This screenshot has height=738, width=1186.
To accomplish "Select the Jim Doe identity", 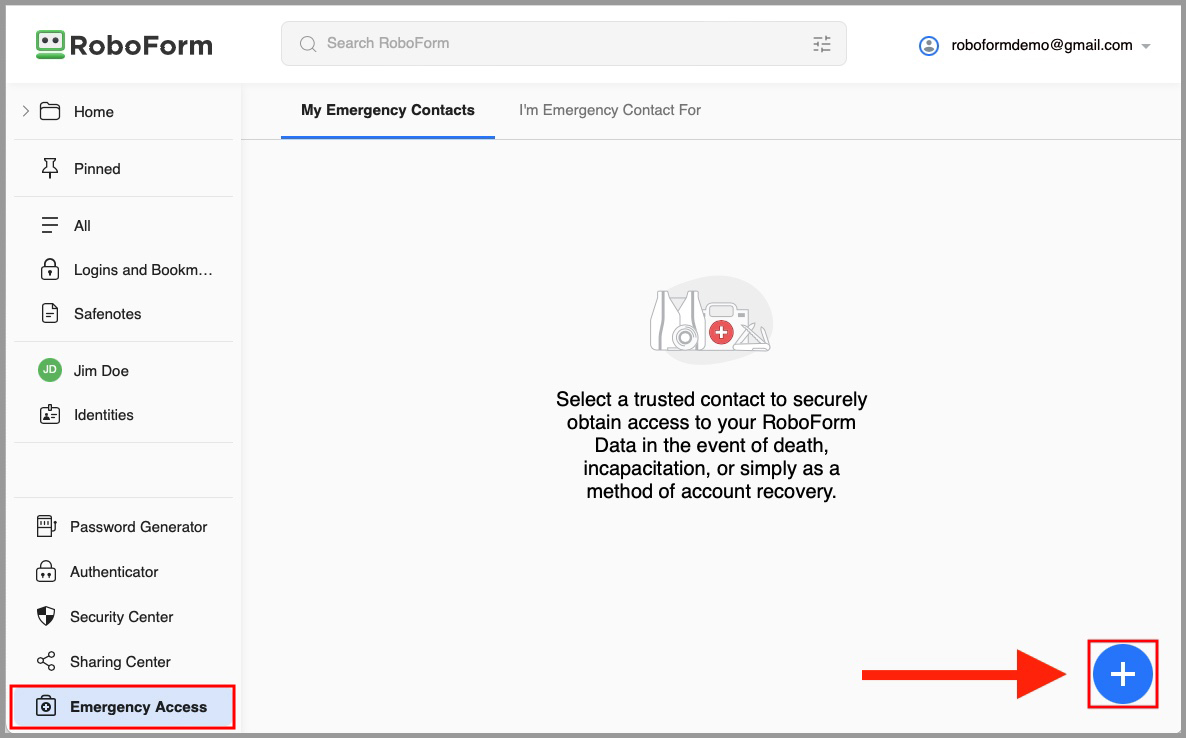I will tap(101, 371).
